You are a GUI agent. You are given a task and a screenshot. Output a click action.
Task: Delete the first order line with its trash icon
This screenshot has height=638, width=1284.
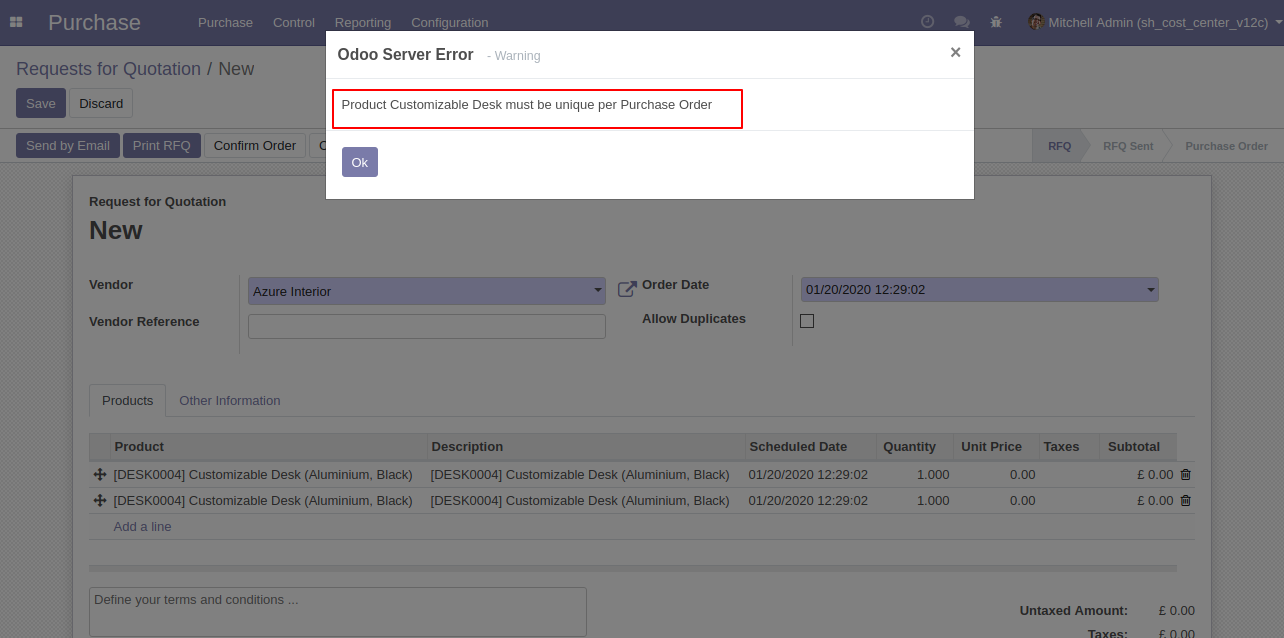click(x=1186, y=475)
